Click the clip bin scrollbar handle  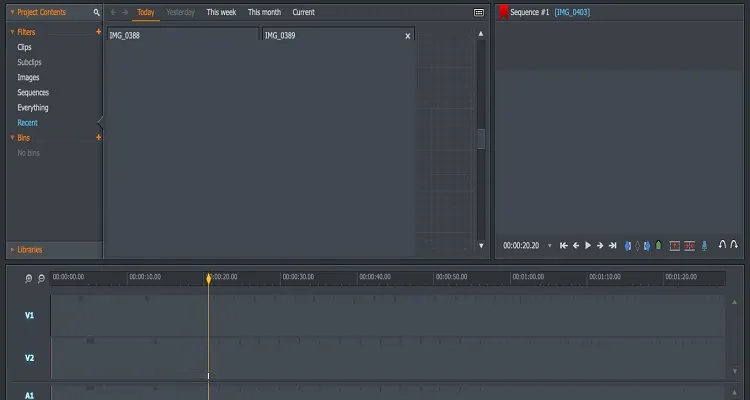tap(481, 139)
